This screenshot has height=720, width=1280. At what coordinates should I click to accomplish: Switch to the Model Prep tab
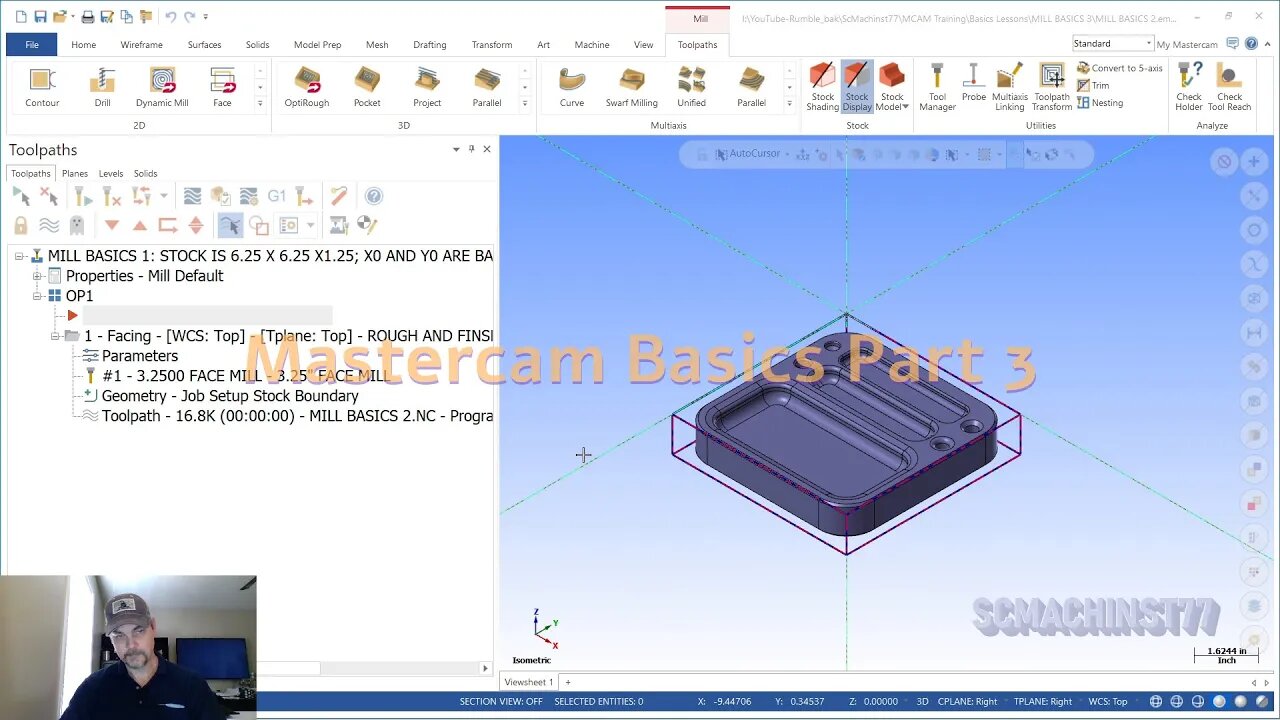click(x=317, y=44)
